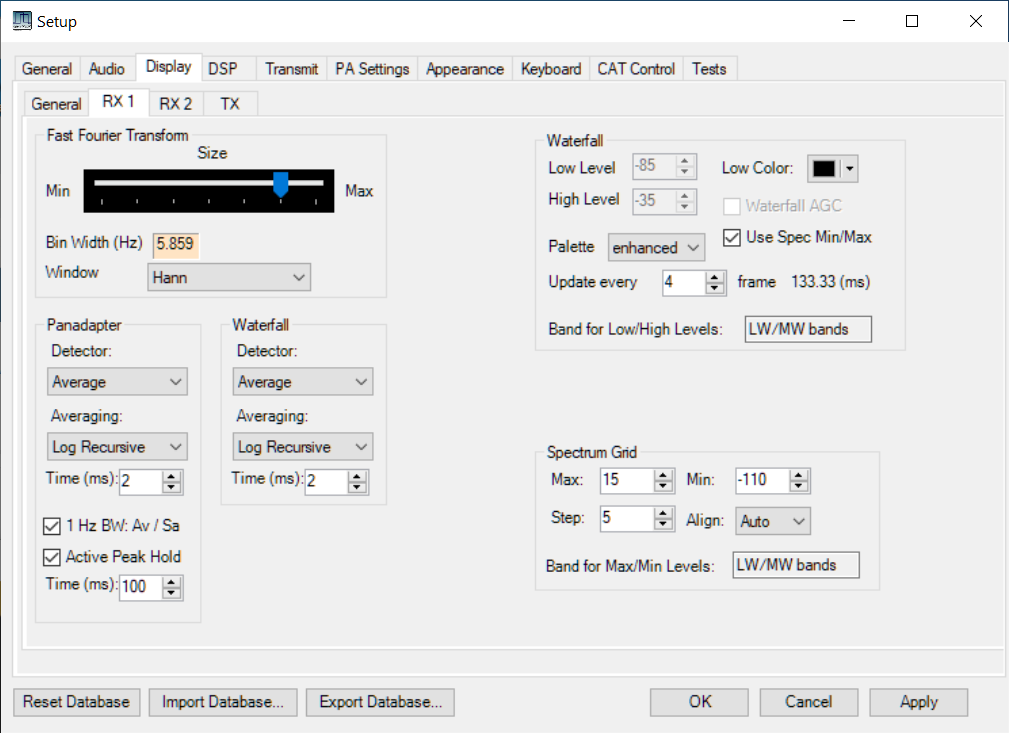Increase Spectrum Grid Min value spinner
This screenshot has width=1009, height=733.
point(799,475)
